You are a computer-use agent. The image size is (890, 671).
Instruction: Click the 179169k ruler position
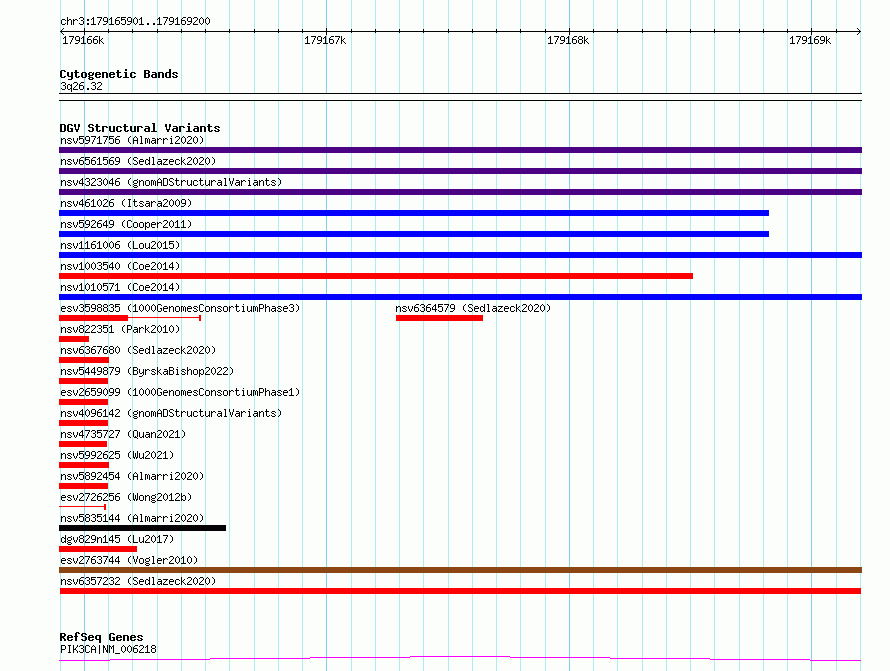coord(810,40)
